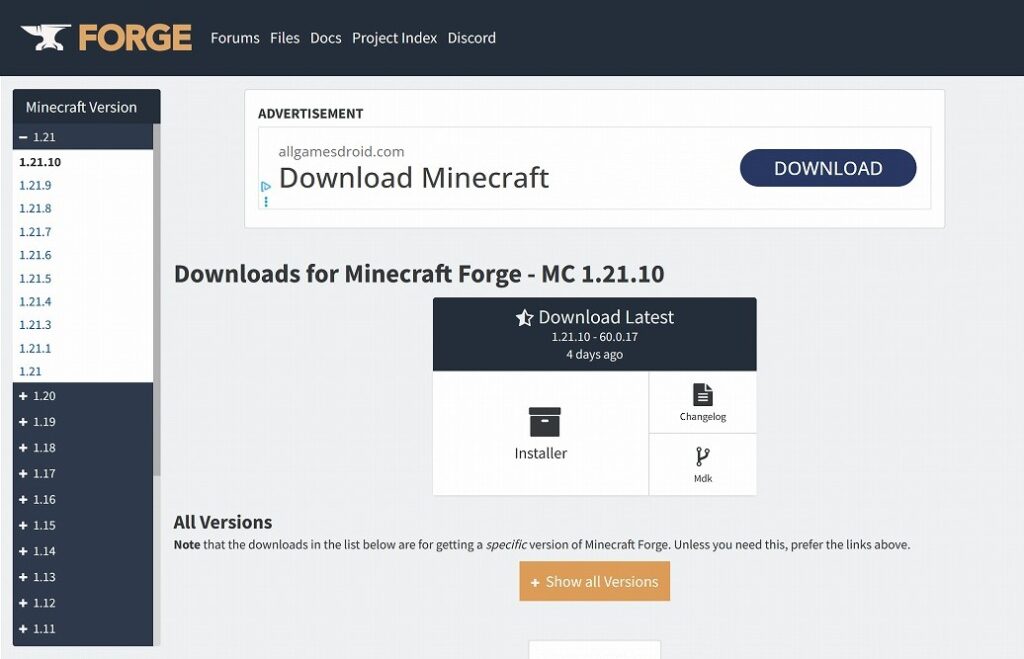Image resolution: width=1024 pixels, height=659 pixels.
Task: Open the Changelog document icon
Action: (x=703, y=394)
